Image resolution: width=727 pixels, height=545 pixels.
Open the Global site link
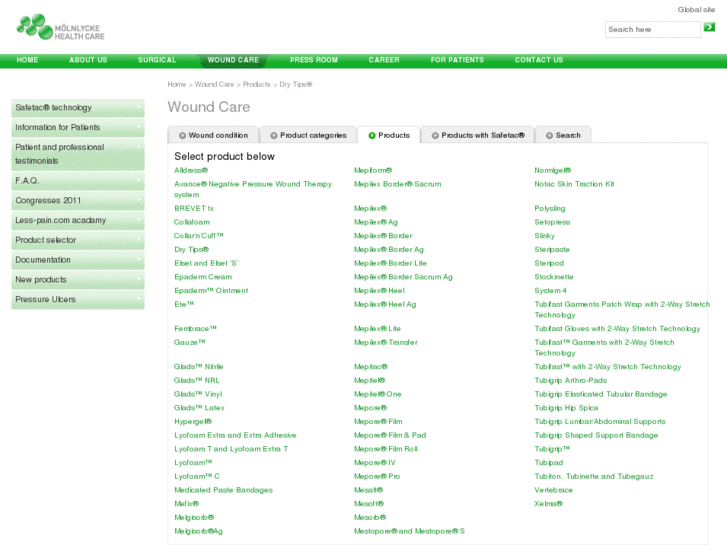pyautogui.click(x=696, y=9)
